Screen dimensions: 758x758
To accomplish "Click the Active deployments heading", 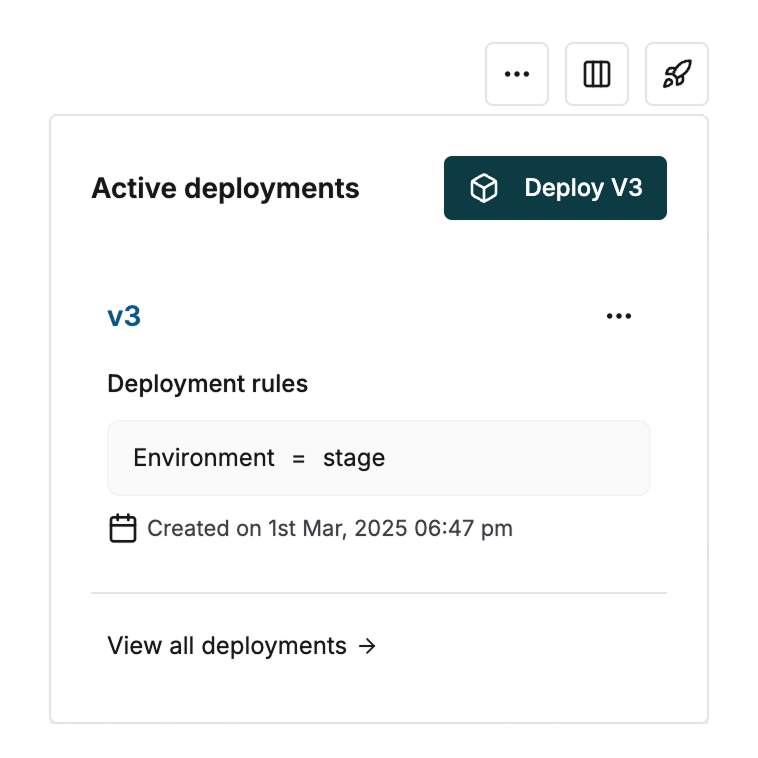I will [225, 188].
